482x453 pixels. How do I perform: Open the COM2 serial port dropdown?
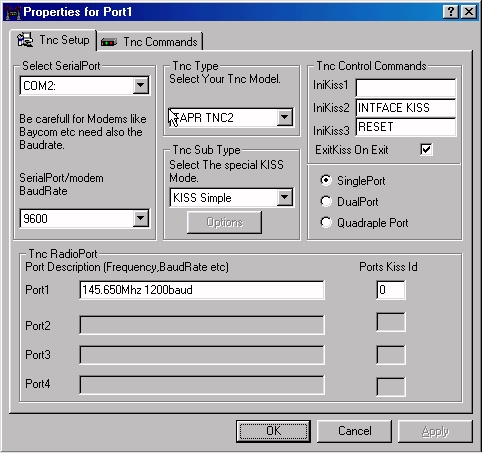[x=141, y=86]
